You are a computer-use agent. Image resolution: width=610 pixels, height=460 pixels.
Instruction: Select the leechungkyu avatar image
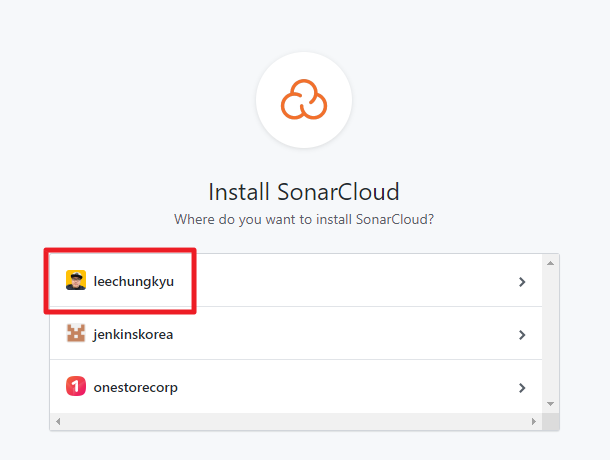coord(76,280)
